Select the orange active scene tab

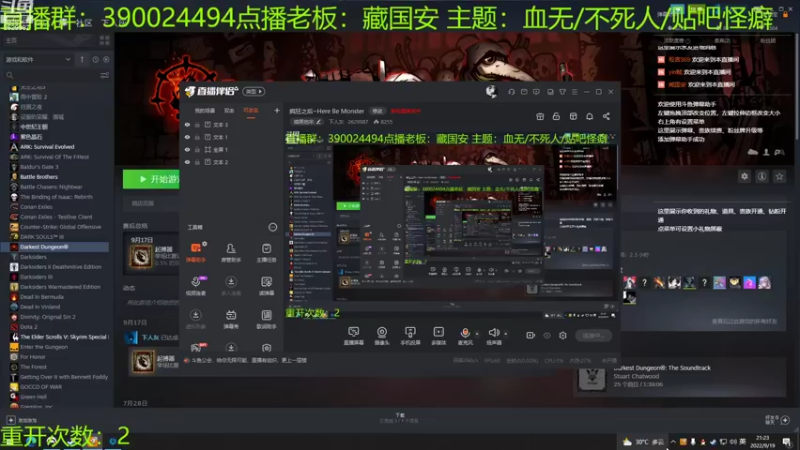pyautogui.click(x=251, y=111)
